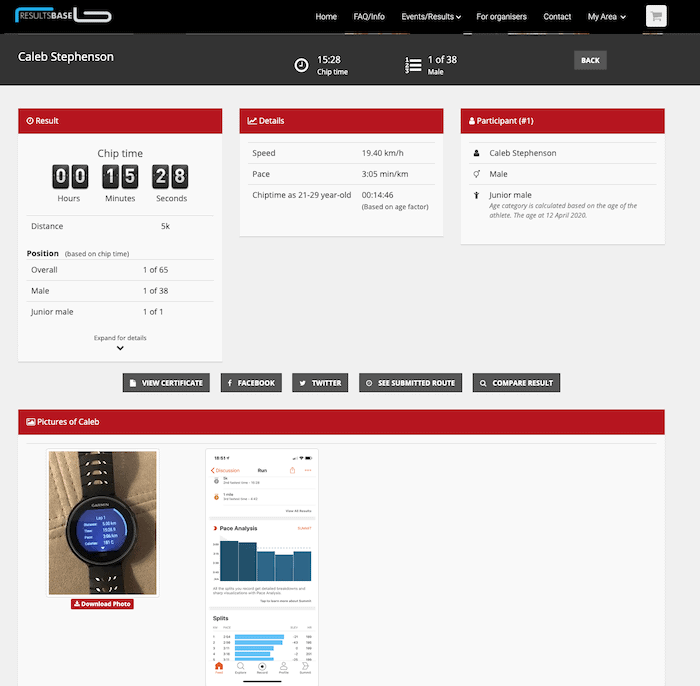Click the 'Expand for details' text

pyautogui.click(x=120, y=338)
